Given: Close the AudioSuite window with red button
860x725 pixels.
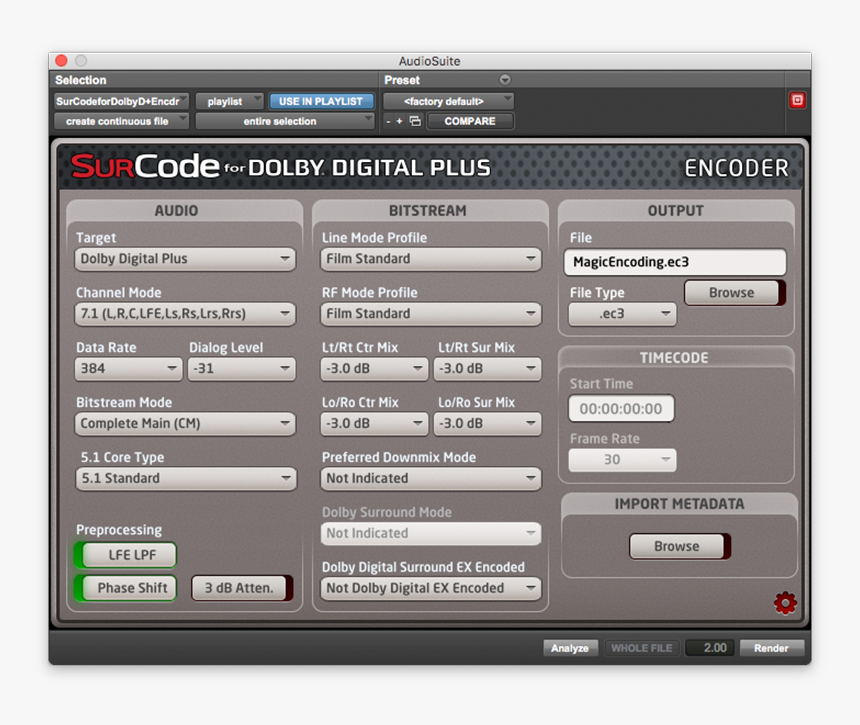Looking at the screenshot, I should click(61, 60).
